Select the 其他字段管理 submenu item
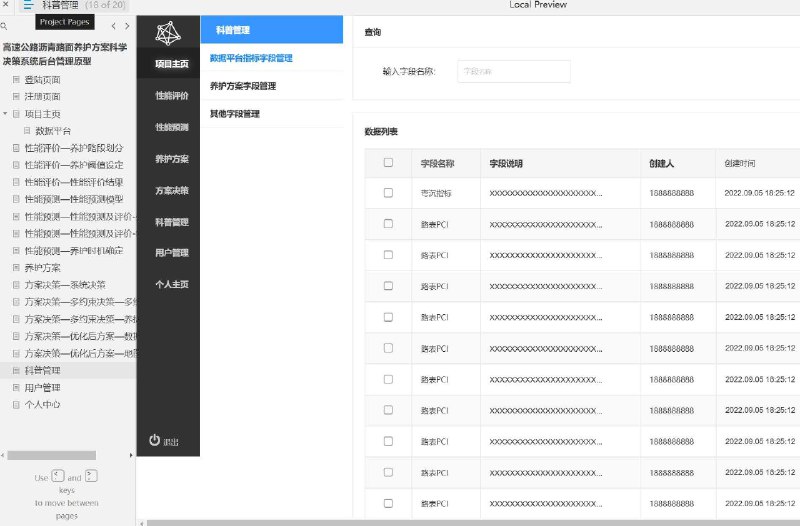This screenshot has height=526, width=800. pos(235,114)
